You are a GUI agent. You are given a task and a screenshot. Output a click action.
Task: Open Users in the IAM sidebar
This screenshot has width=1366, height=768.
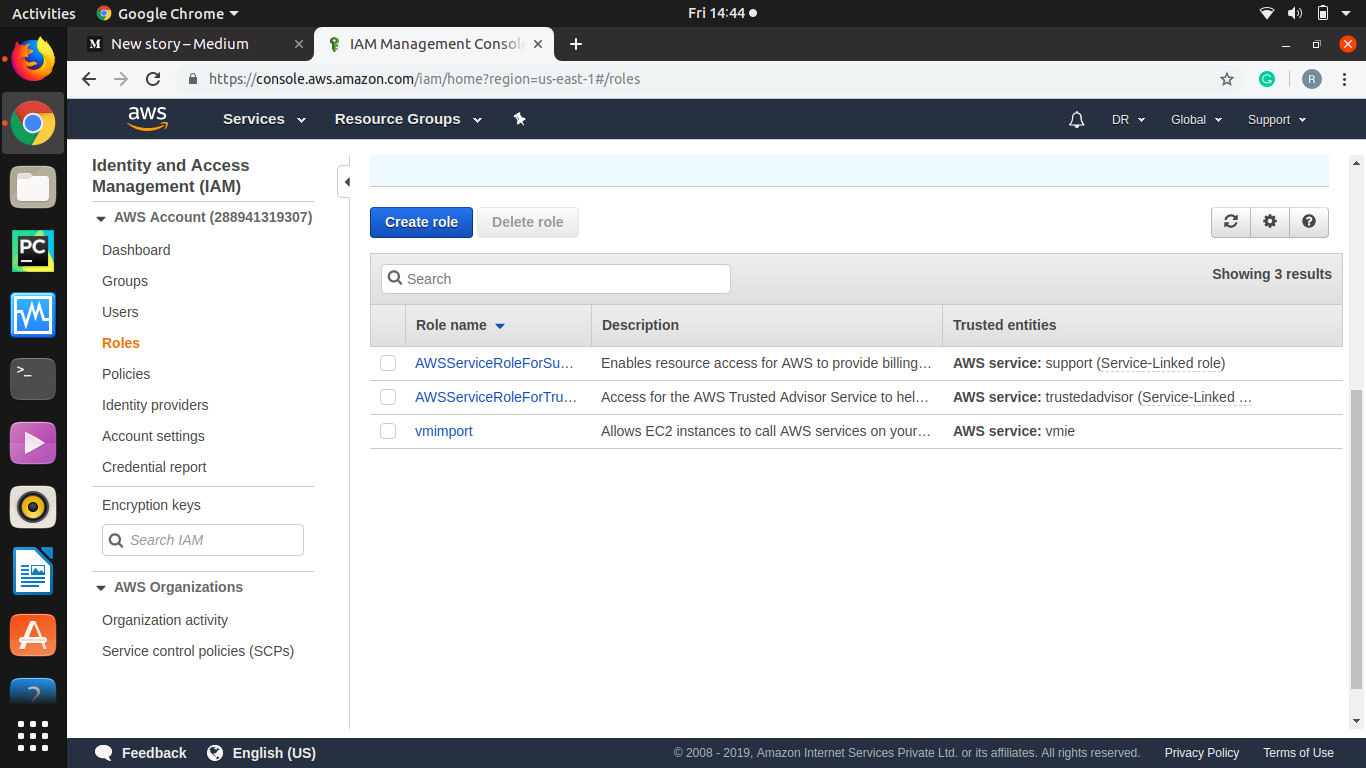coord(120,312)
